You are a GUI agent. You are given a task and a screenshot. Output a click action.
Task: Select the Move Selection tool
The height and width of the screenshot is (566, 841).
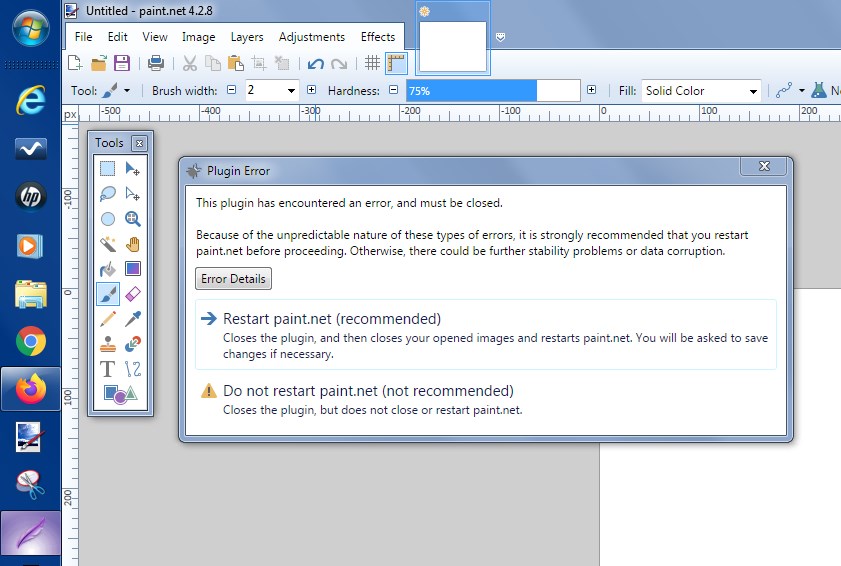click(x=132, y=194)
